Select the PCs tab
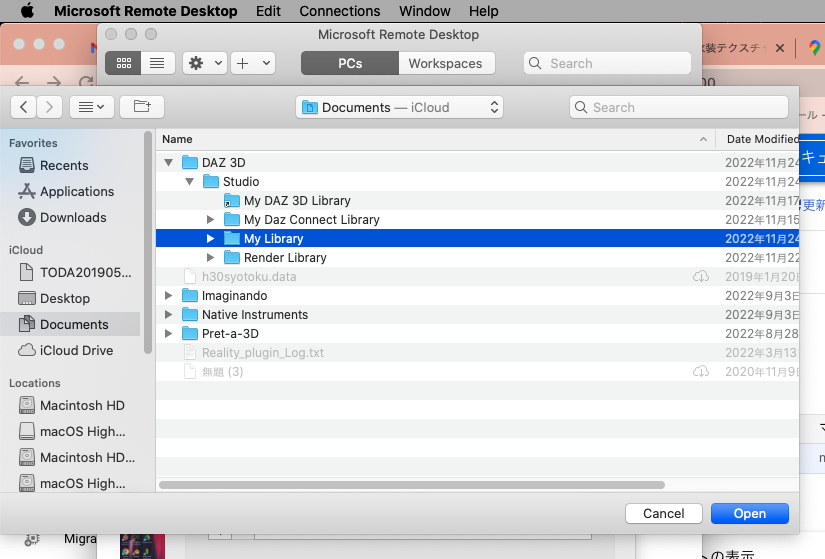 pyautogui.click(x=350, y=63)
